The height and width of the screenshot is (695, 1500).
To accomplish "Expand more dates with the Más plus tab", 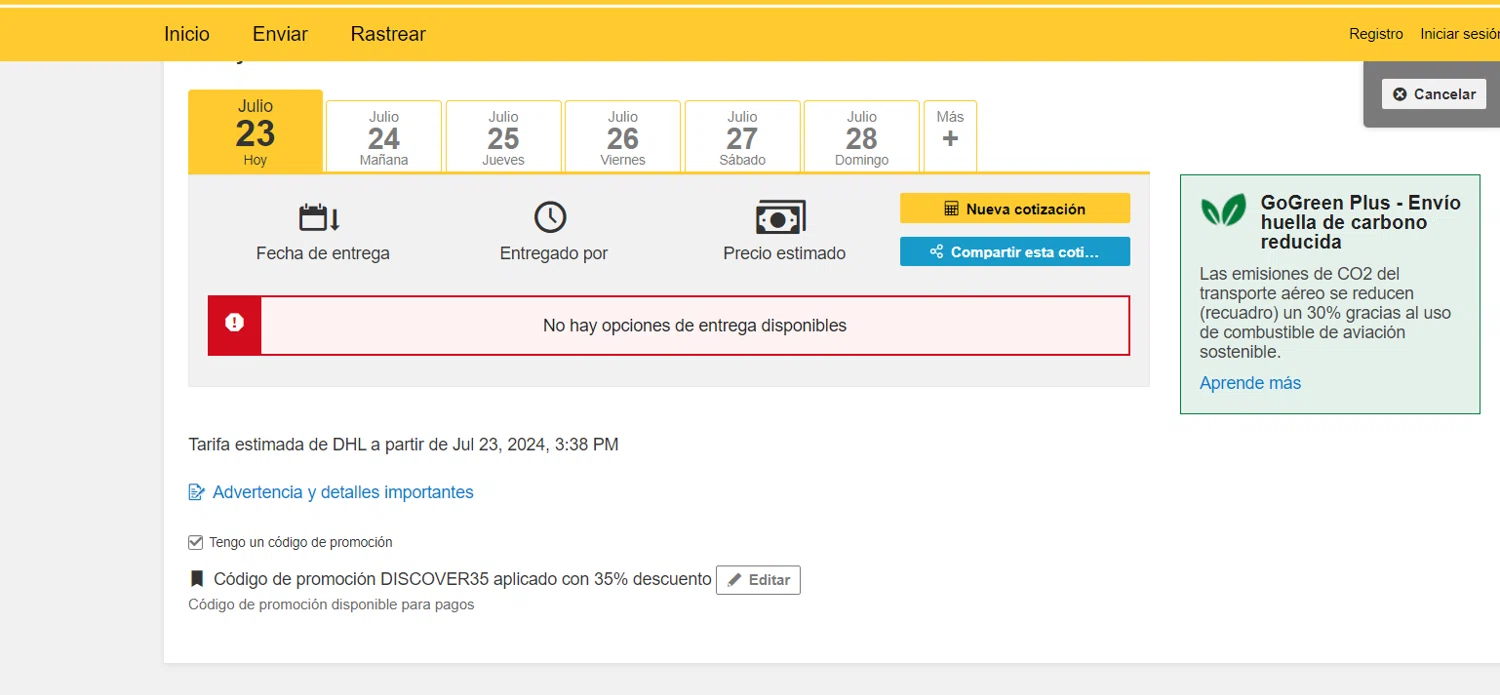I will (950, 136).
